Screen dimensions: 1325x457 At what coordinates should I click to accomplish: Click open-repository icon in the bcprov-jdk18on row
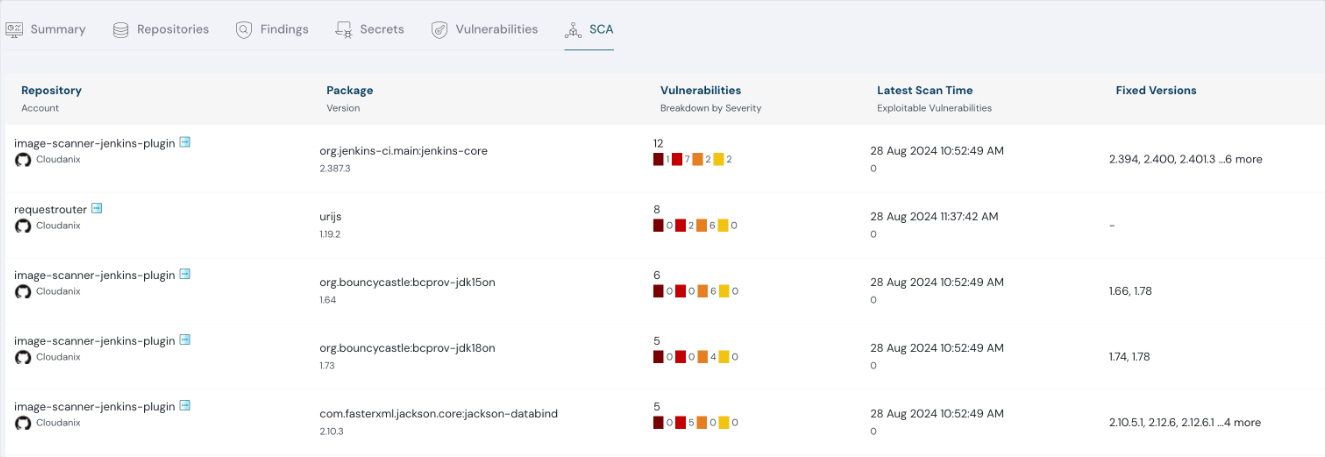(185, 341)
